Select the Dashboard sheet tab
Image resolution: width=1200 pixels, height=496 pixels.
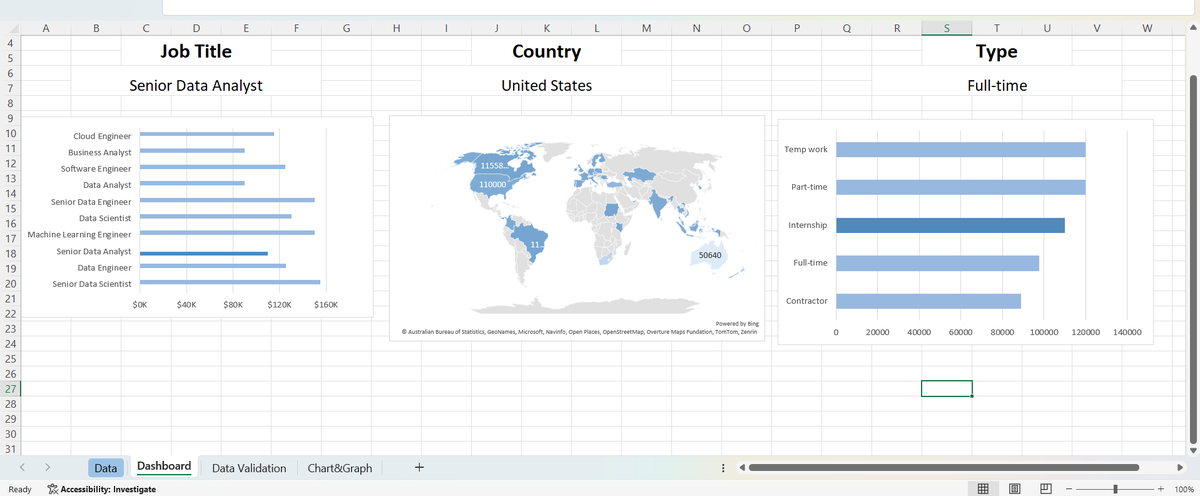coord(164,467)
